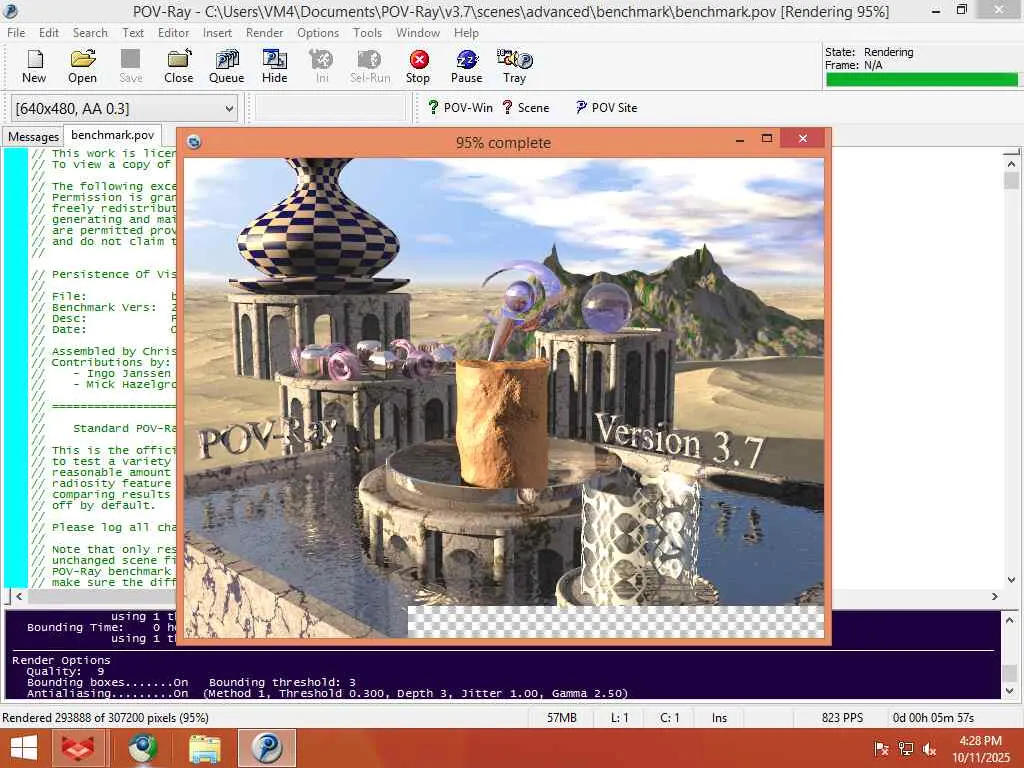This screenshot has width=1024, height=768.
Task: Open the Tools menu
Action: click(x=367, y=33)
